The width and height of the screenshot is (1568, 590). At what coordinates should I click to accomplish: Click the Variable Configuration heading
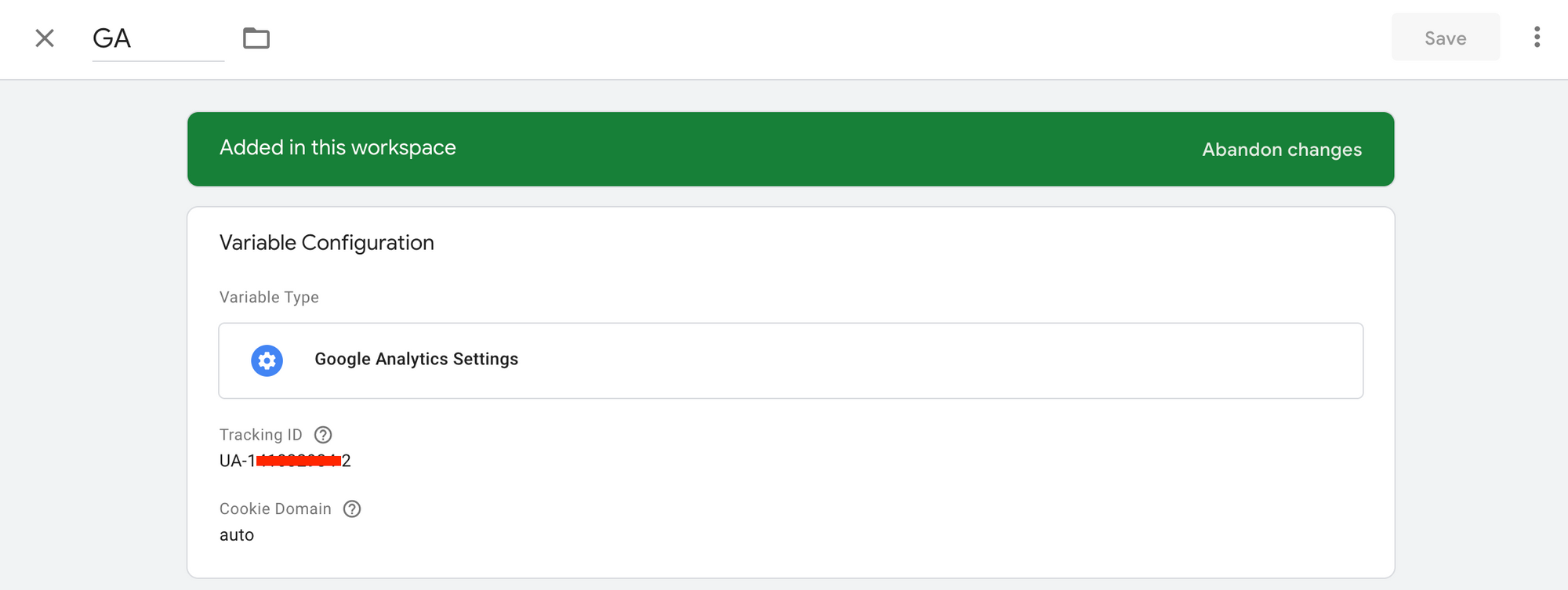point(327,243)
